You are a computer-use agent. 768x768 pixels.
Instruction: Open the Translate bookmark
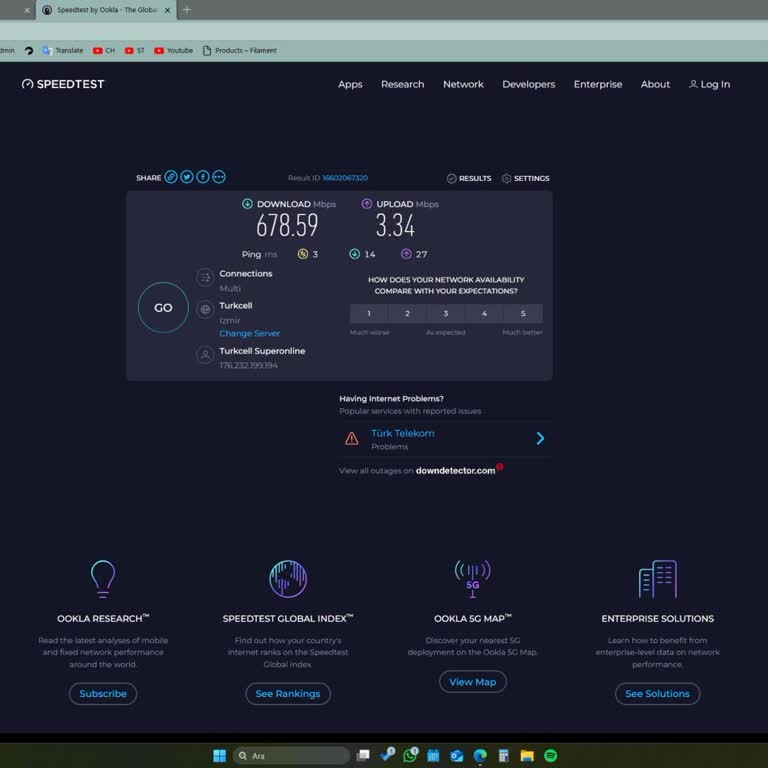(63, 50)
